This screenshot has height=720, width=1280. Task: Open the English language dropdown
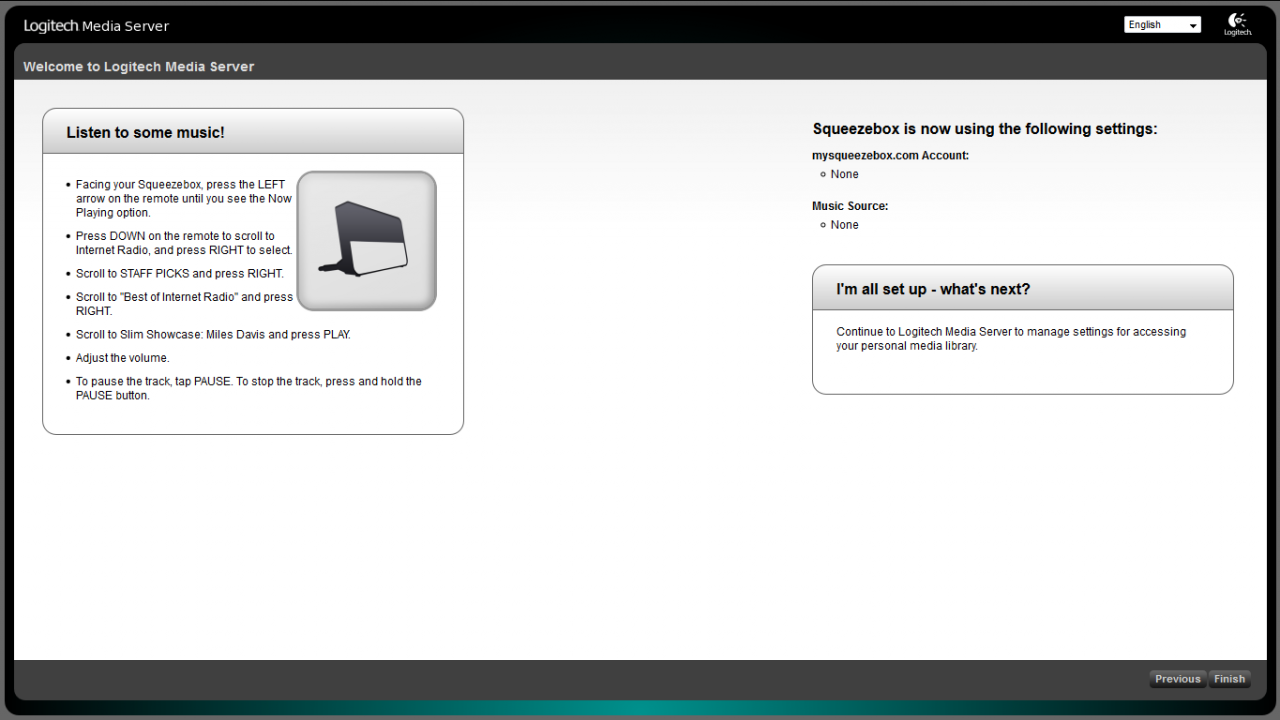coord(1162,25)
